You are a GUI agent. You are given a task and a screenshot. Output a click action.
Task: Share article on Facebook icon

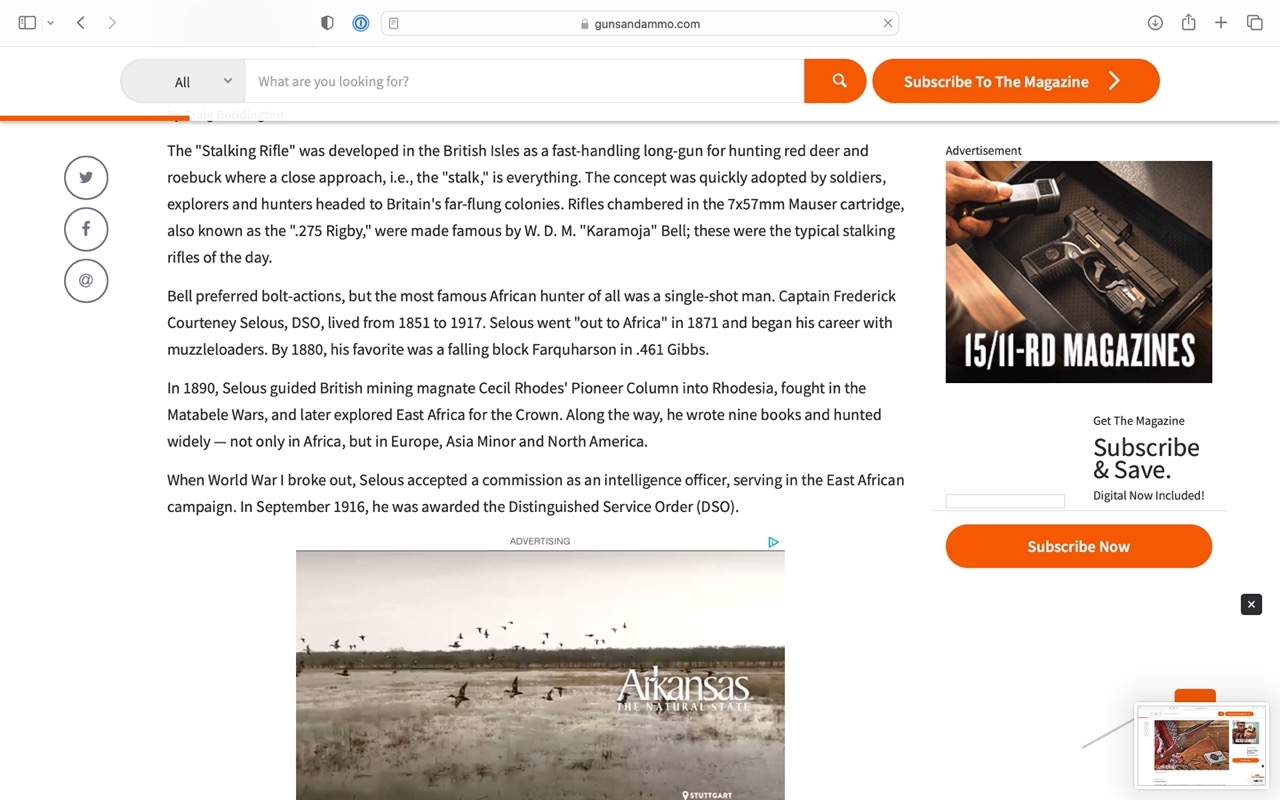point(86,229)
